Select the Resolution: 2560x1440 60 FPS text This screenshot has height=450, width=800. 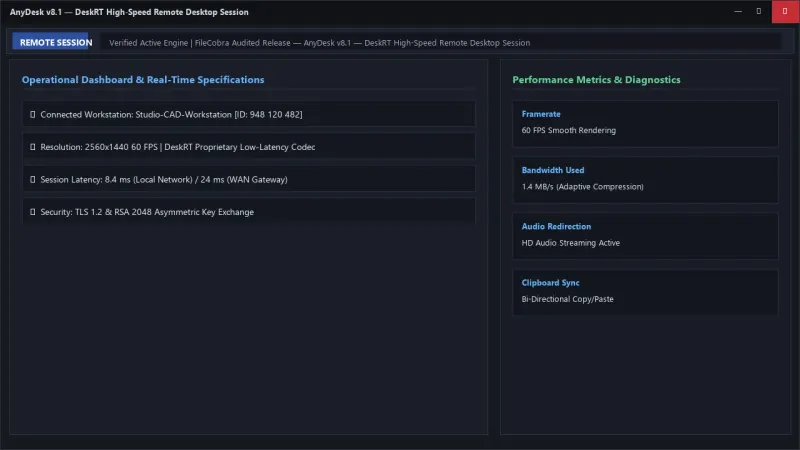(x=178, y=147)
